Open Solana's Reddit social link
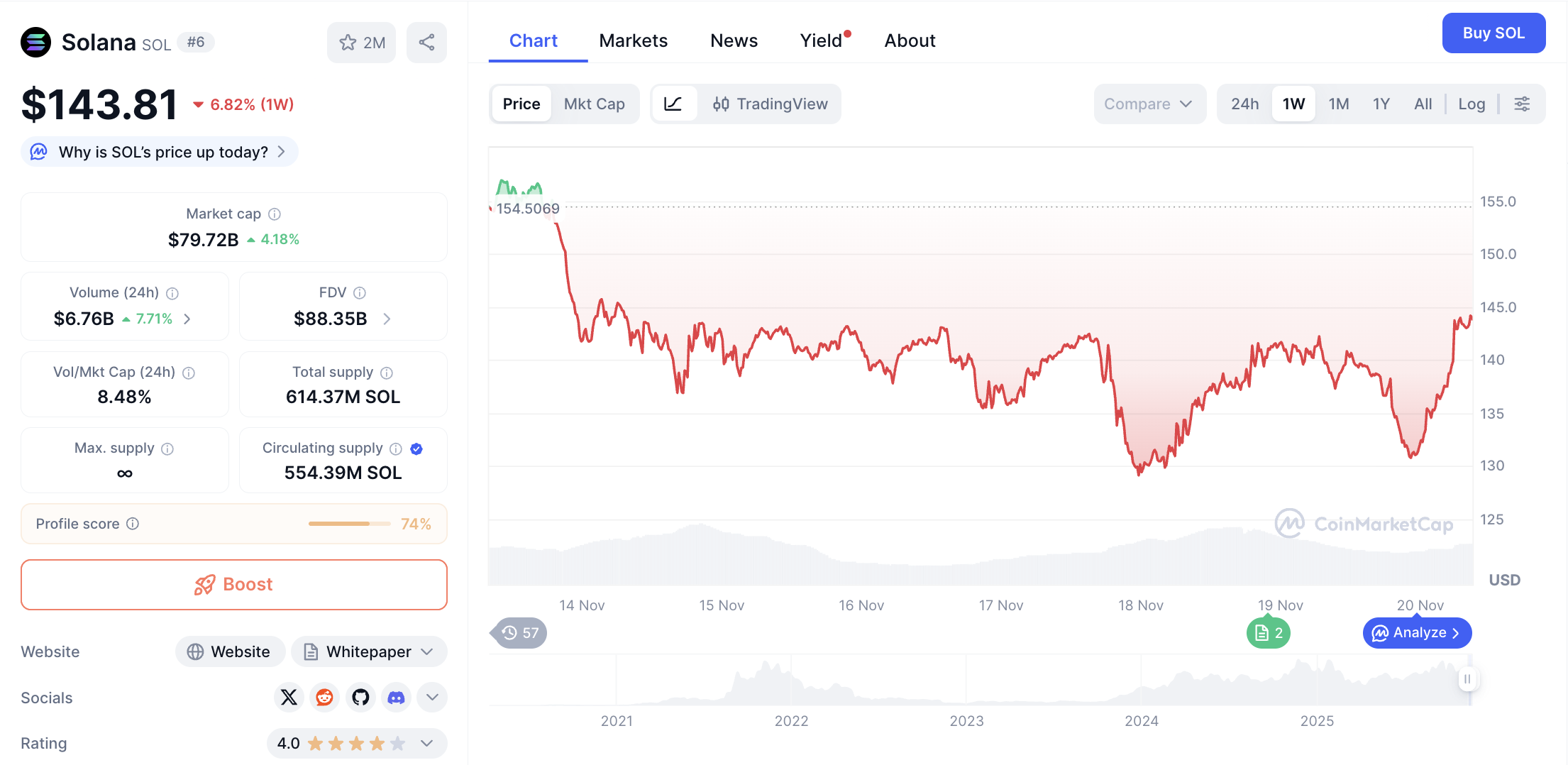Screen dimensions: 1568x765 tap(325, 698)
